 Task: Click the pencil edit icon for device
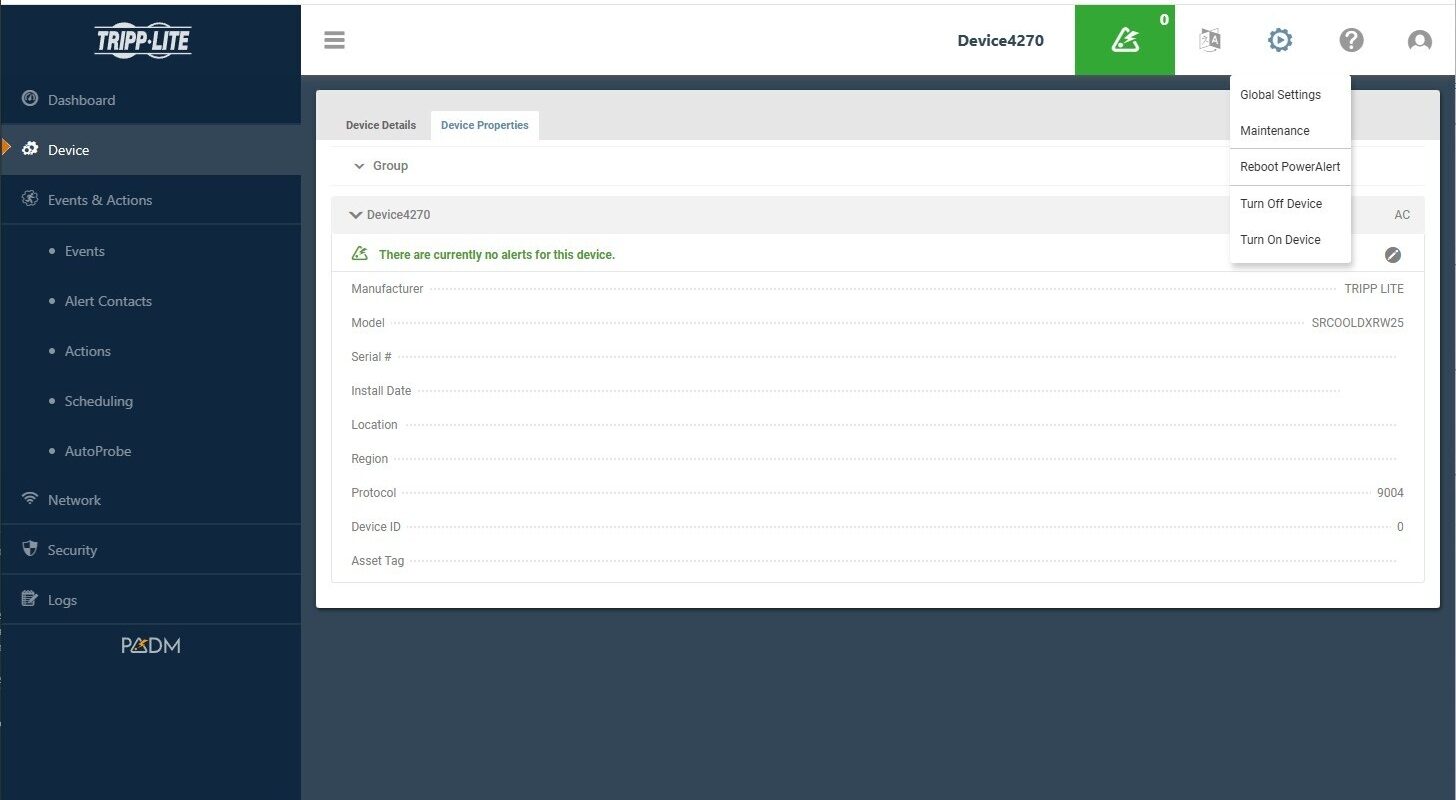(1392, 255)
